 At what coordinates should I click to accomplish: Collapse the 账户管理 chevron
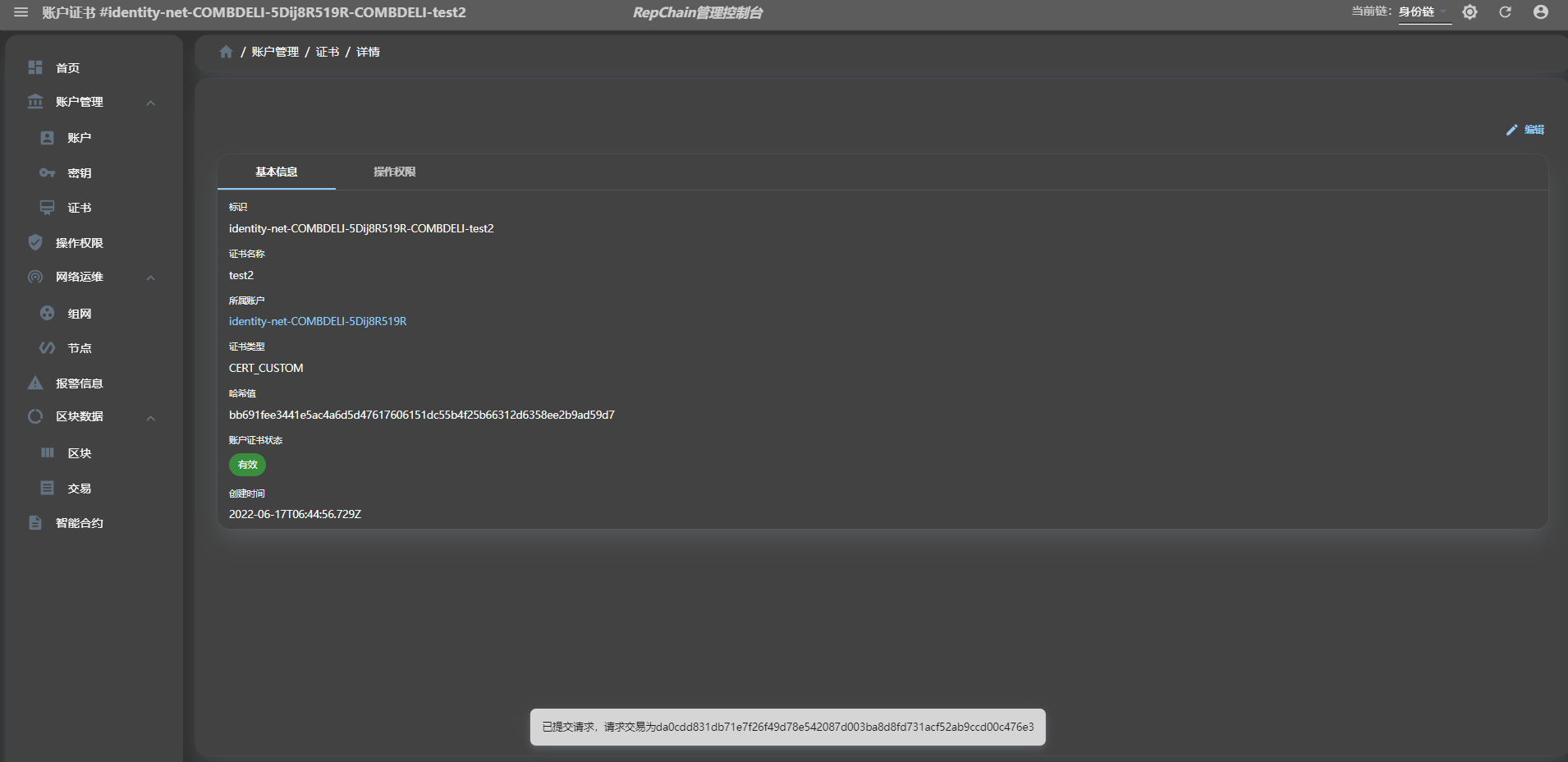tap(151, 103)
